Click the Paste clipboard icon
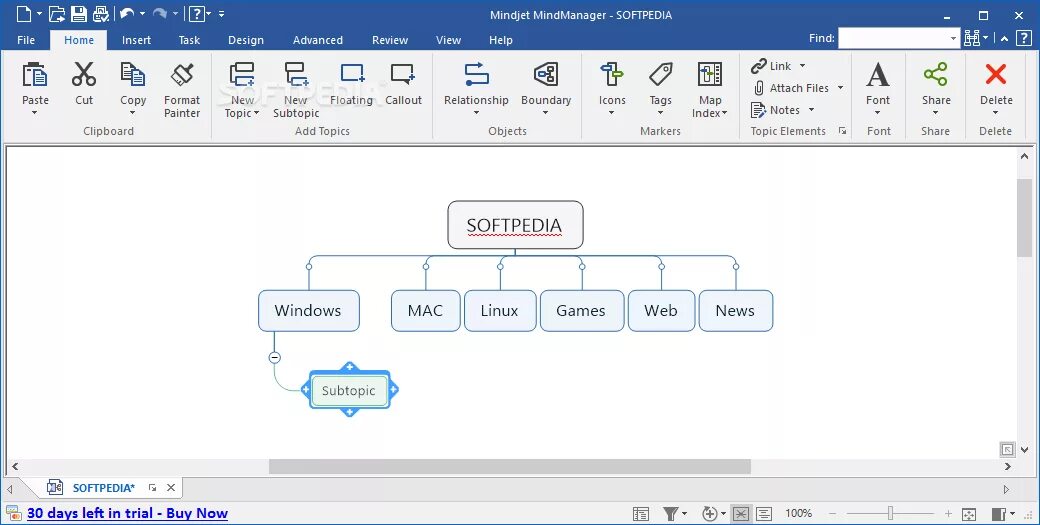The width and height of the screenshot is (1040, 525). tap(34, 75)
